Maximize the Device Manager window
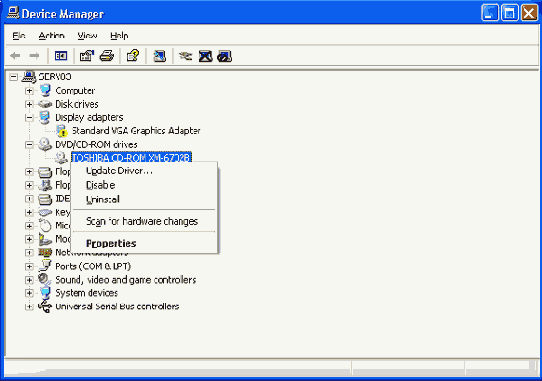The image size is (542, 381). 510,13
